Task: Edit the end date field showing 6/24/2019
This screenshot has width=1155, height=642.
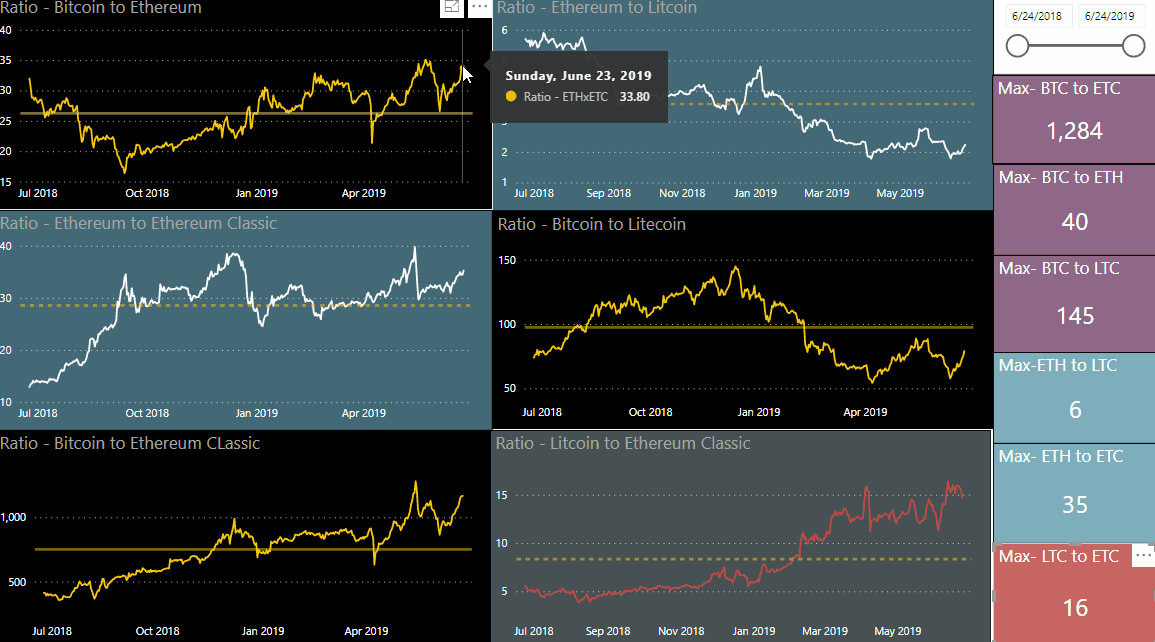Action: pos(1110,15)
